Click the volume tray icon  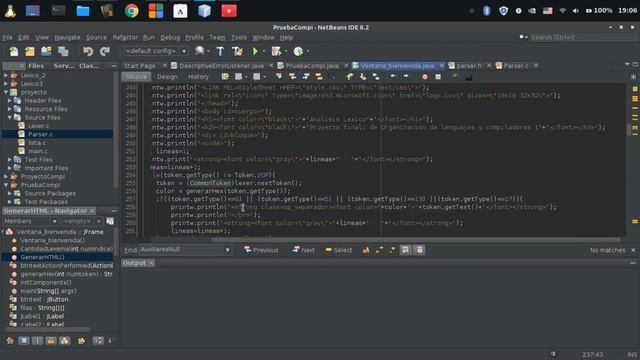(576, 11)
